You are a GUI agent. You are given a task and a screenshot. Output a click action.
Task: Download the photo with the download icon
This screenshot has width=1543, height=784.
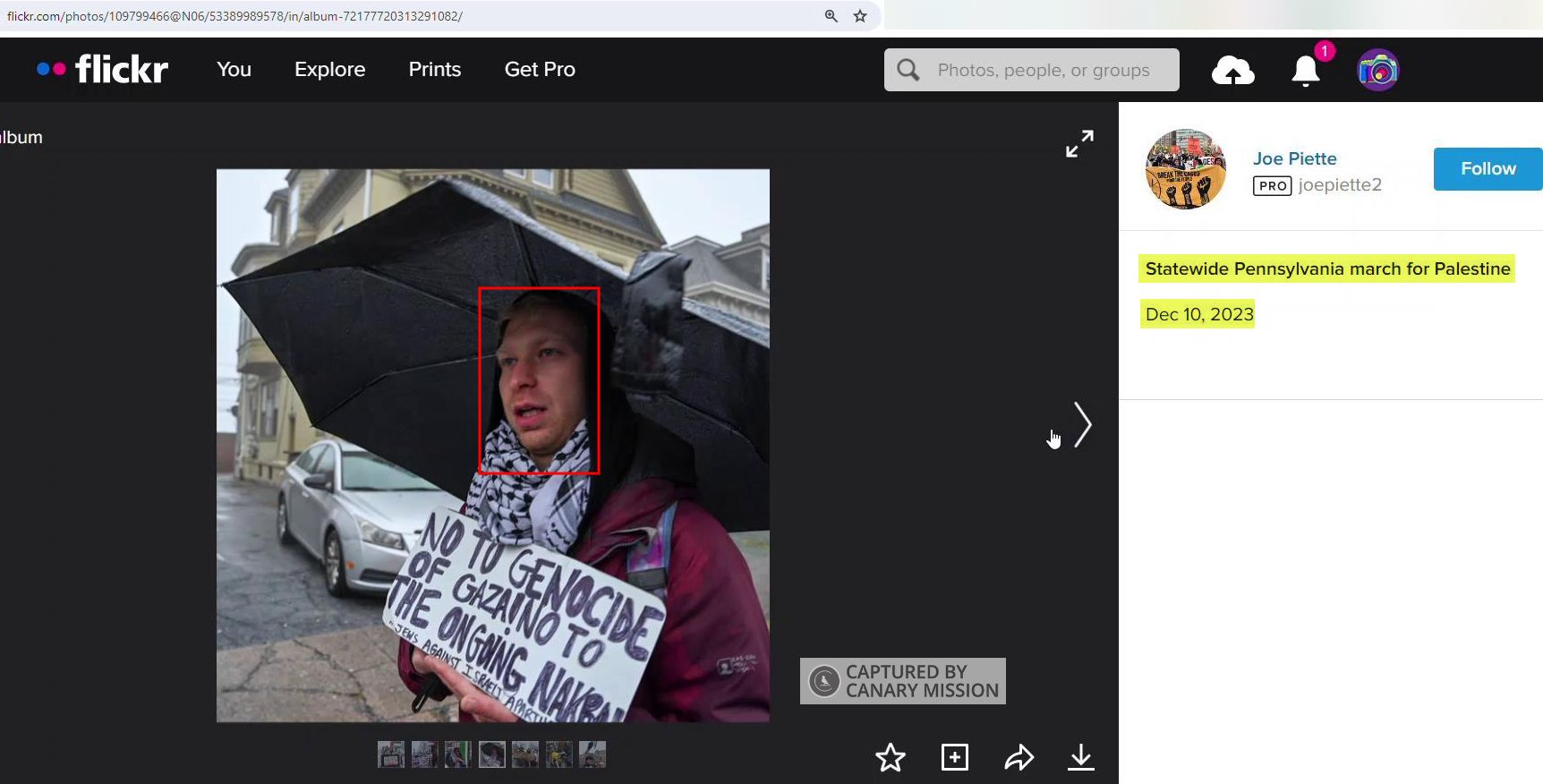click(1080, 757)
